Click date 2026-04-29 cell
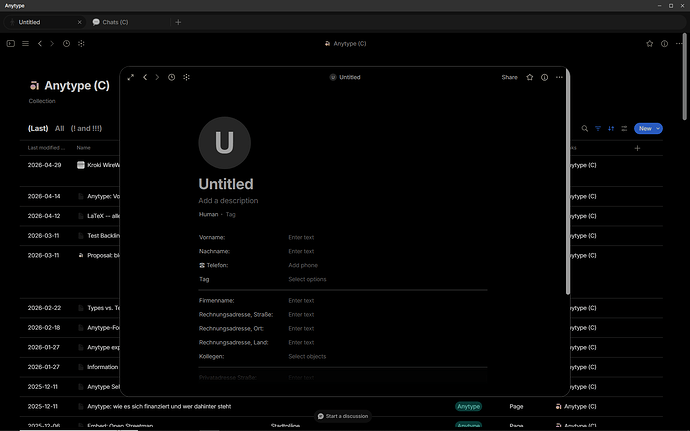The width and height of the screenshot is (690, 431). [44, 165]
